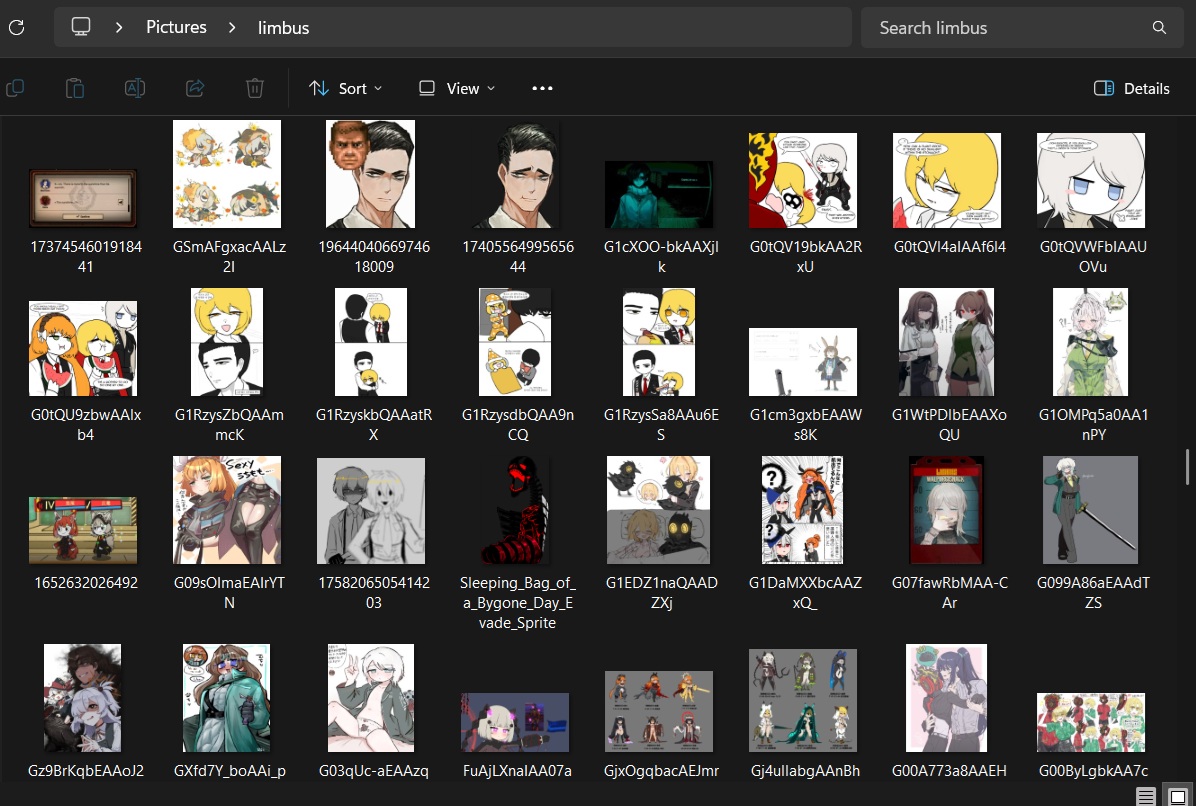
Task: Select thumbnail of G1EDZ1naQAADZXj
Action: pyautogui.click(x=659, y=510)
